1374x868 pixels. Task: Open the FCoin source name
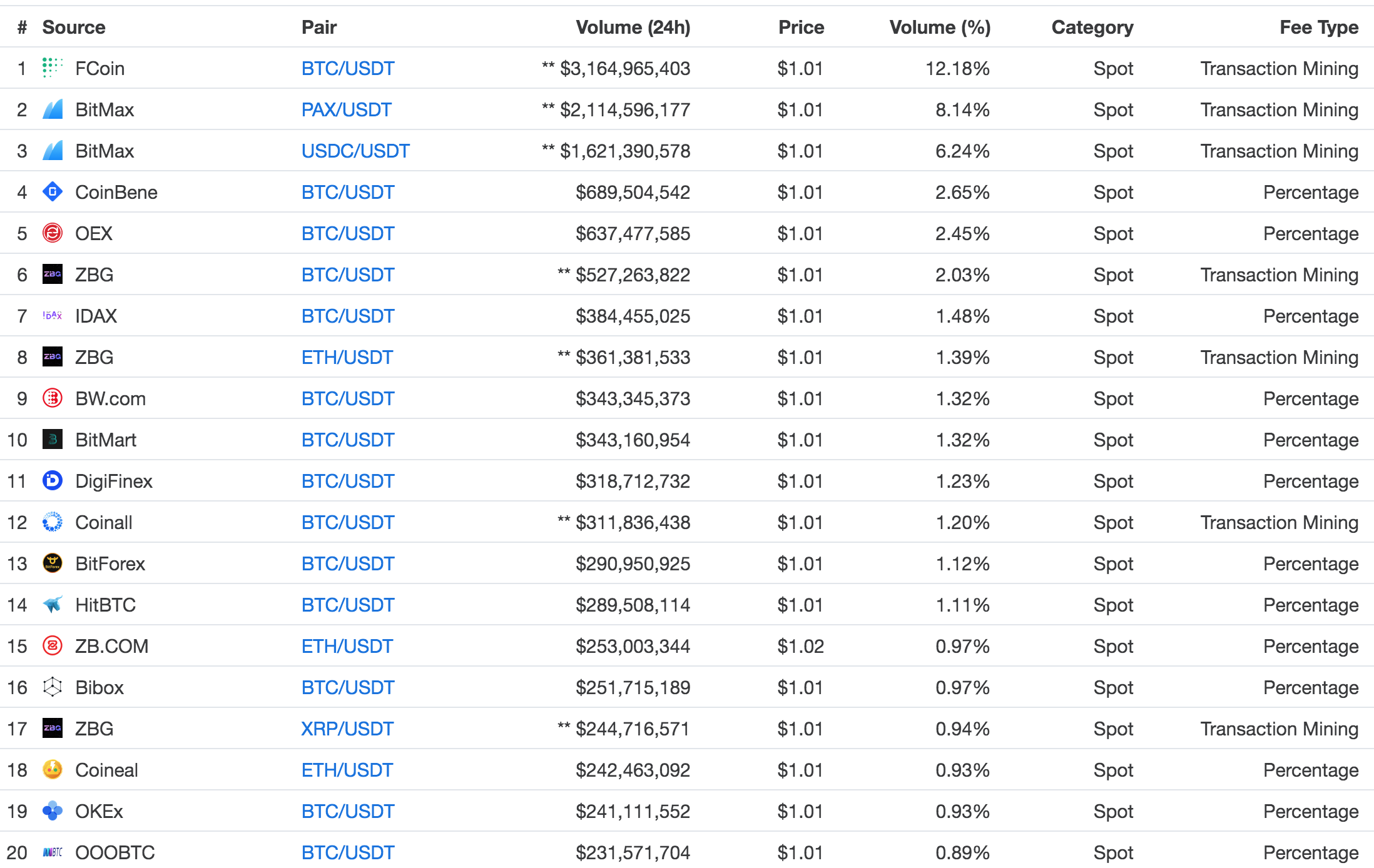tap(100, 68)
